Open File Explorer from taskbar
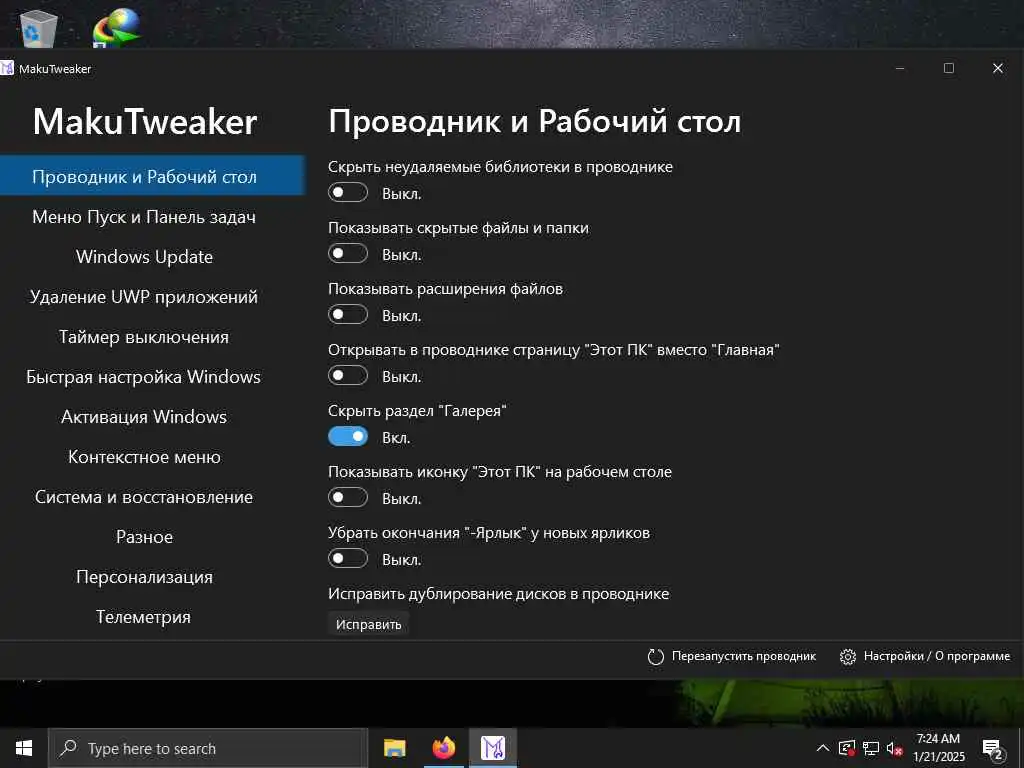 click(x=394, y=748)
